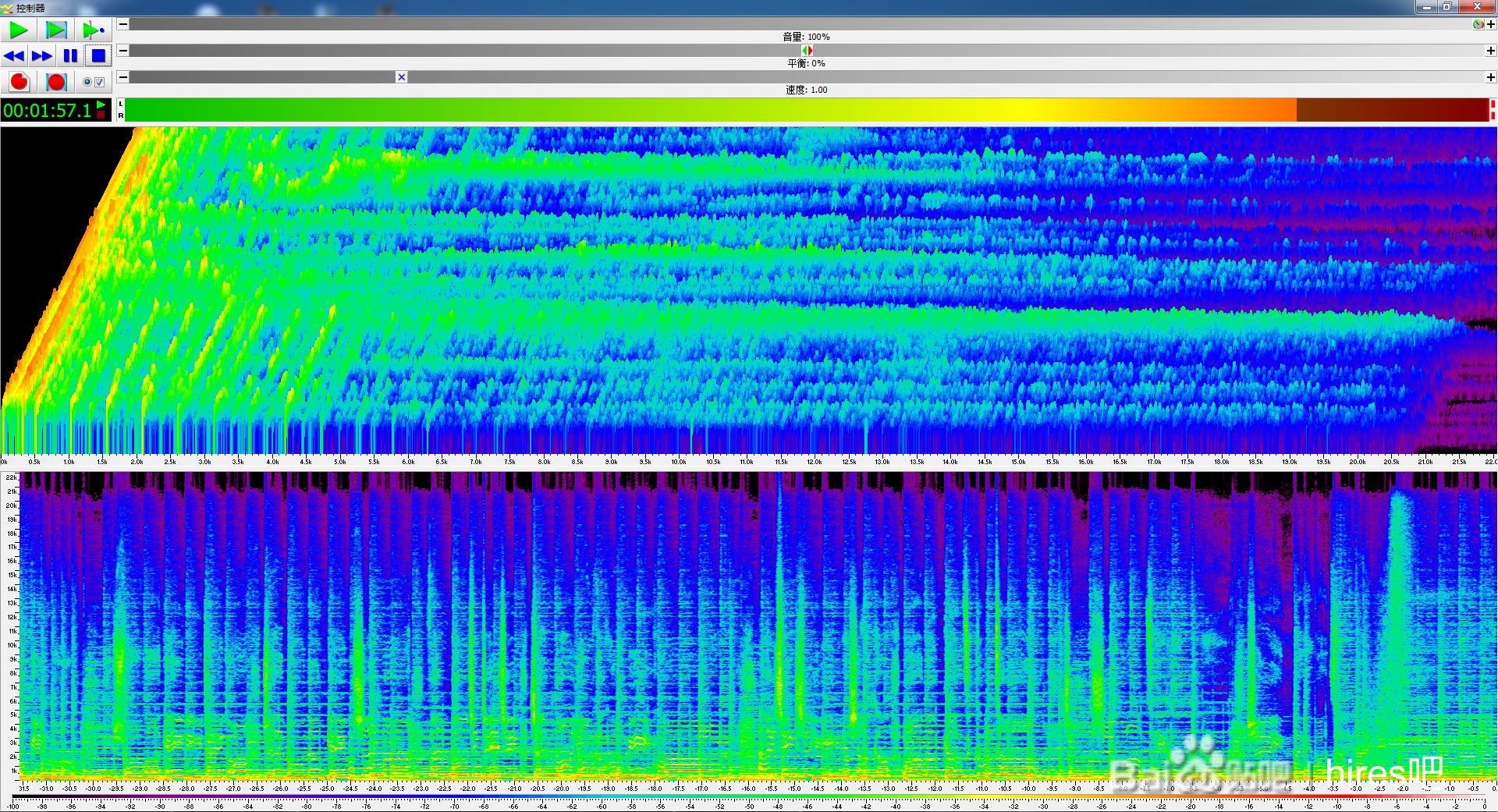1498x812 pixels.
Task: Open the record options radio/checkbox button
Action: point(94,82)
